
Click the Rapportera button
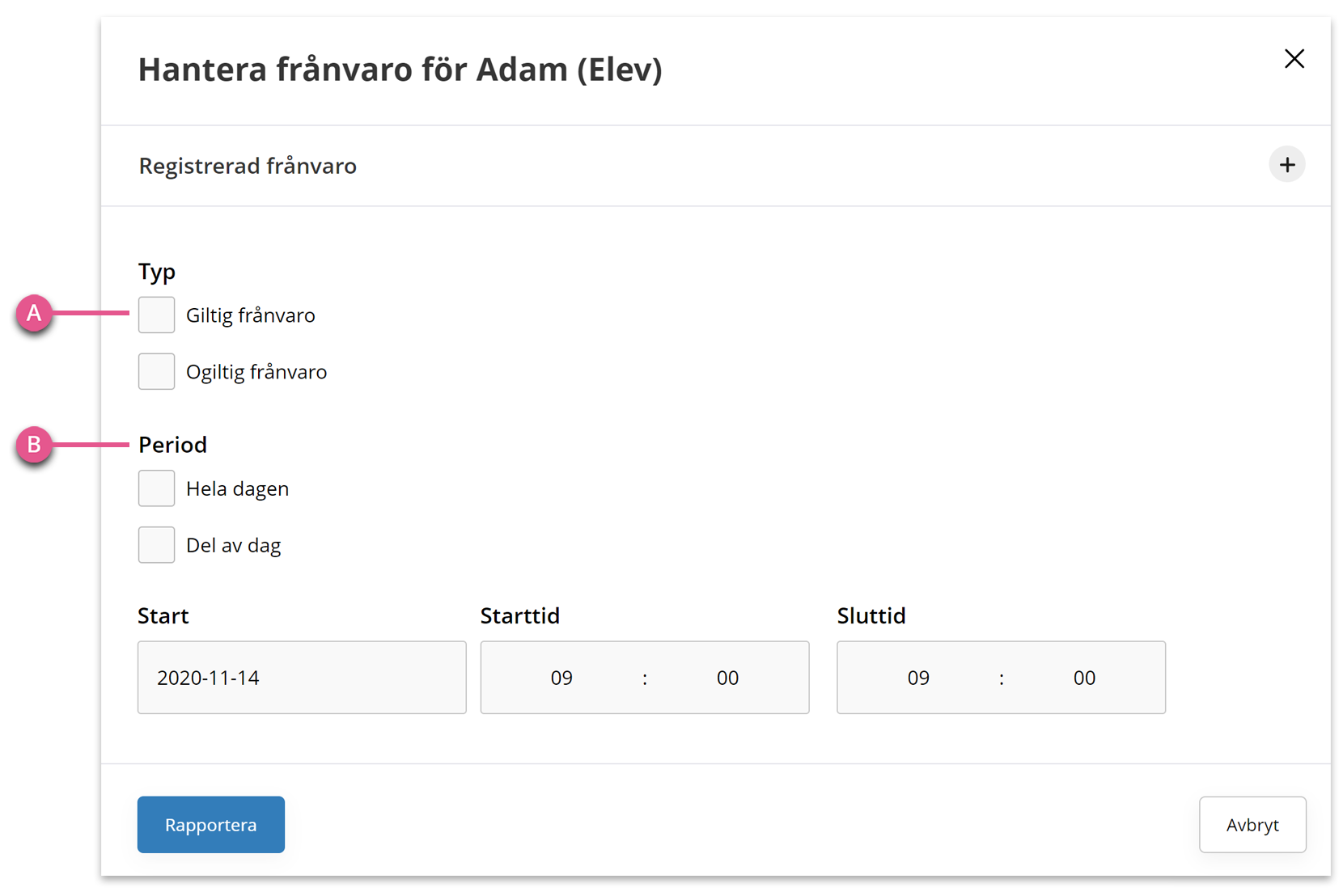211,825
